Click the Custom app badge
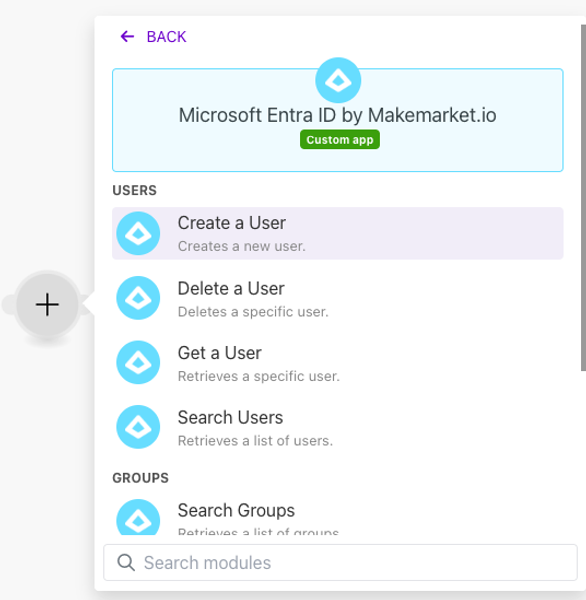This screenshot has width=586, height=600. [340, 140]
